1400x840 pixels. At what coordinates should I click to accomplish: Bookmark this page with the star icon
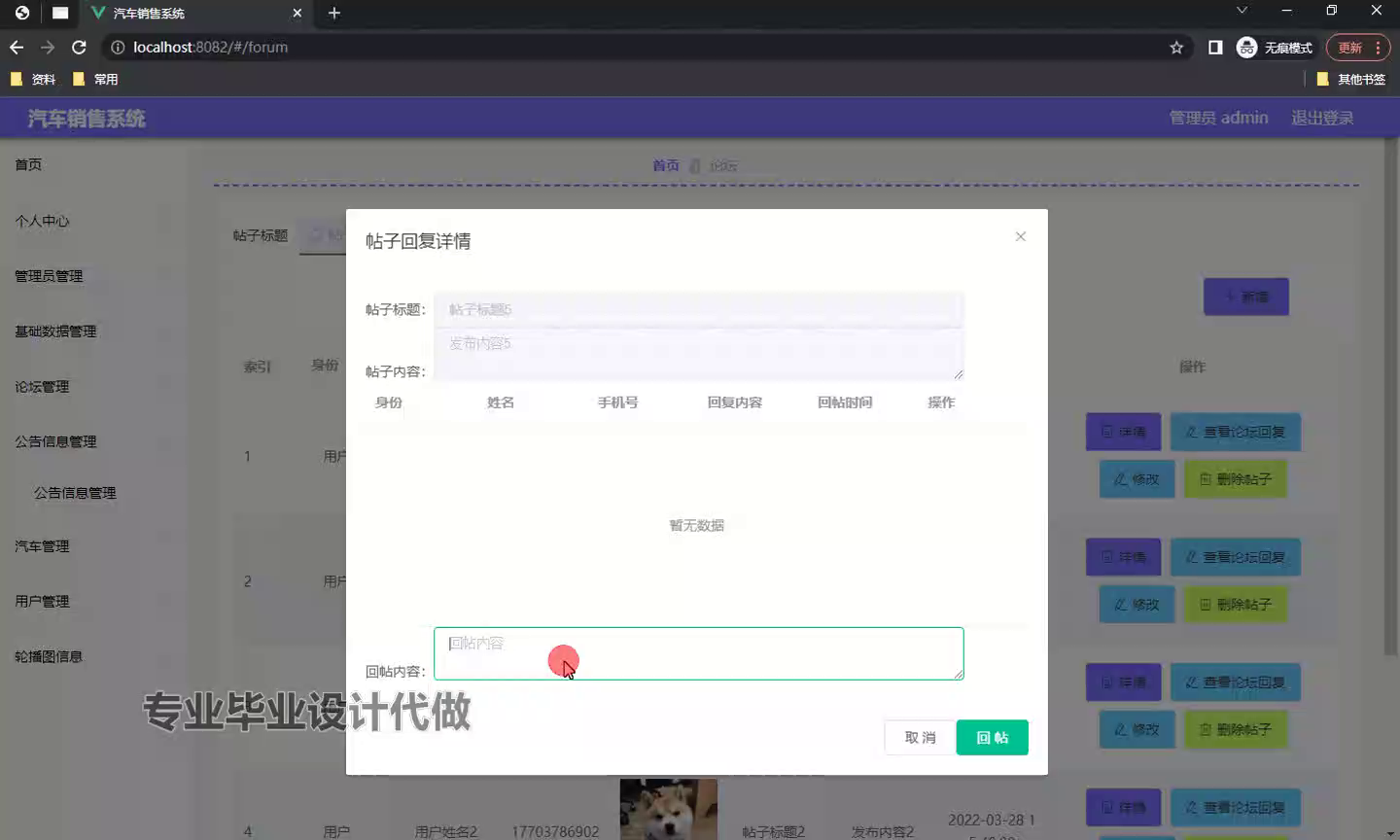coord(1176,47)
